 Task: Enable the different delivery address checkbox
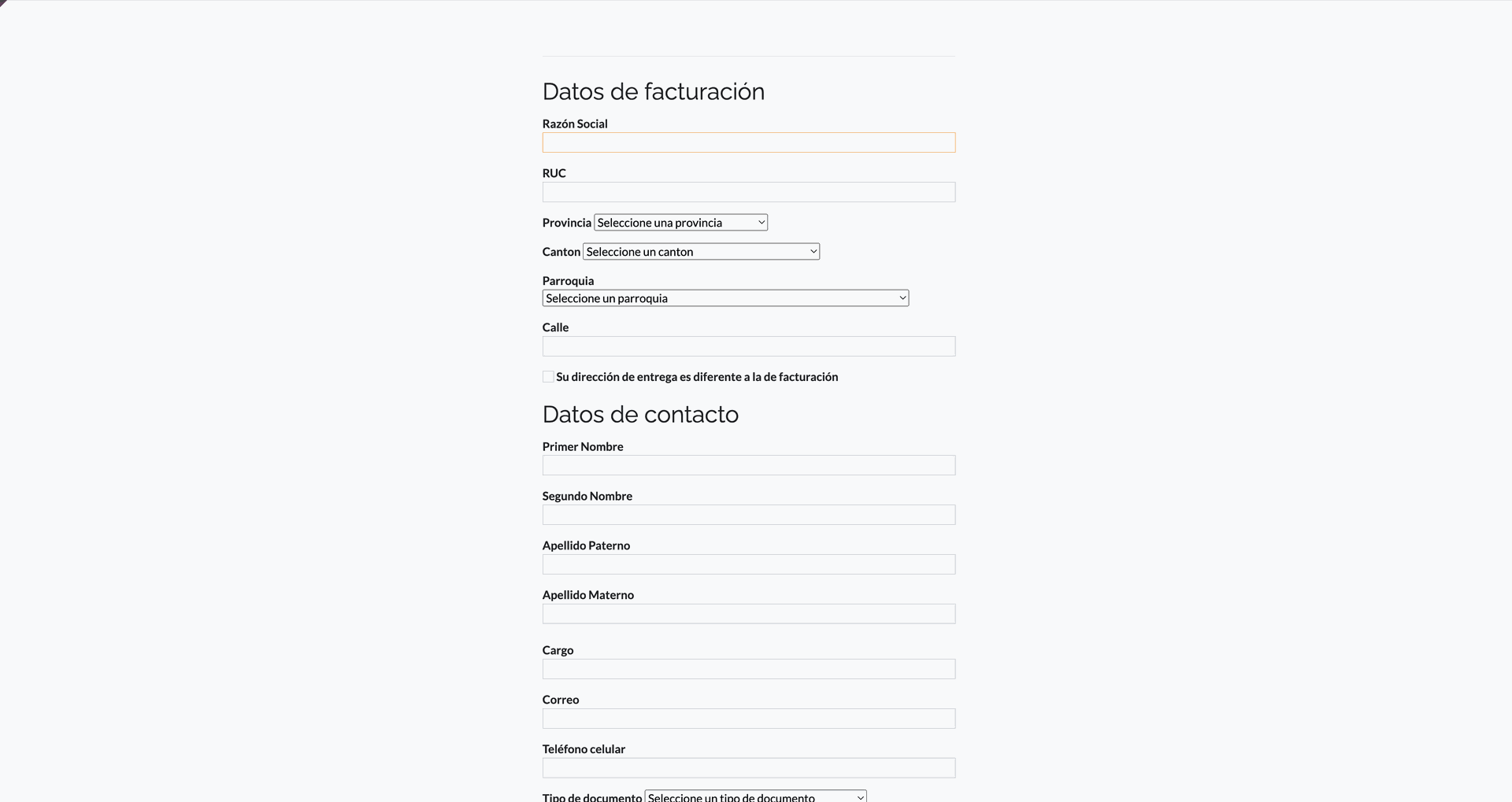coord(548,377)
